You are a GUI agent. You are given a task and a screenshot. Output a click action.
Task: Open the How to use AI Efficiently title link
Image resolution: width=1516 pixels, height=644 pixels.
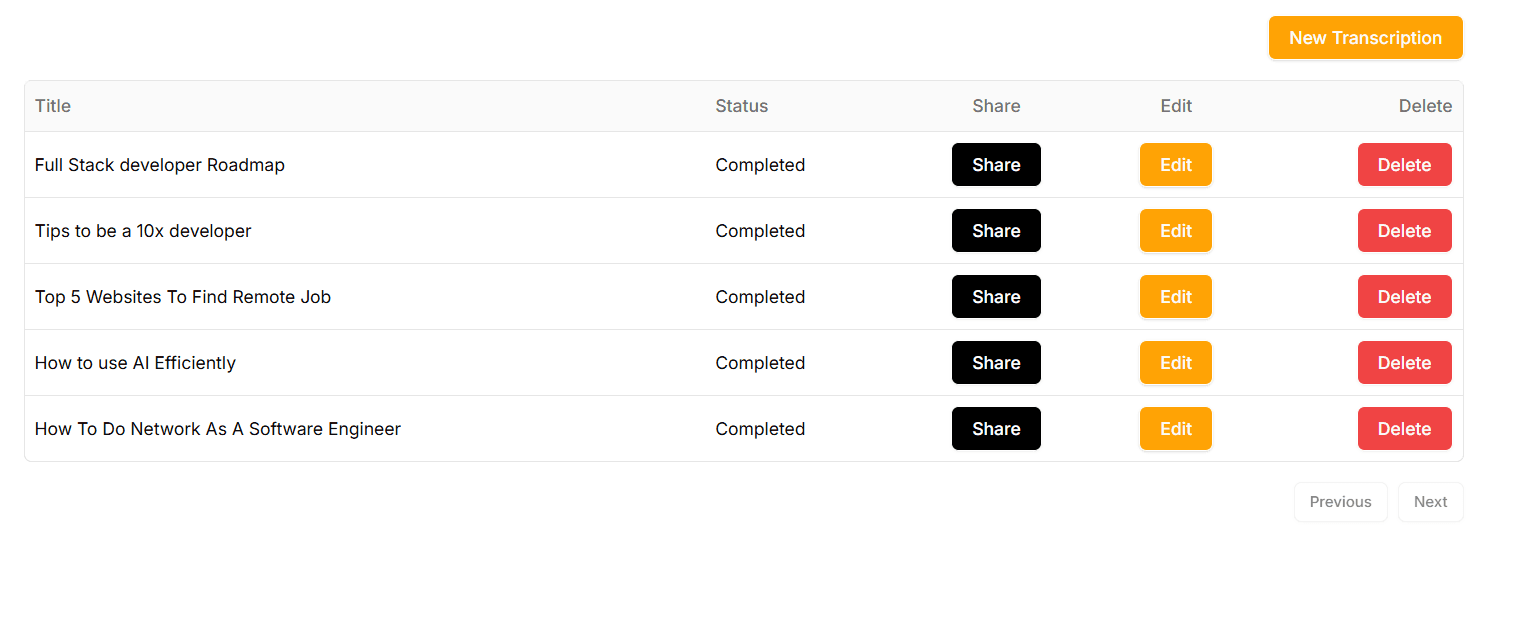coord(135,362)
